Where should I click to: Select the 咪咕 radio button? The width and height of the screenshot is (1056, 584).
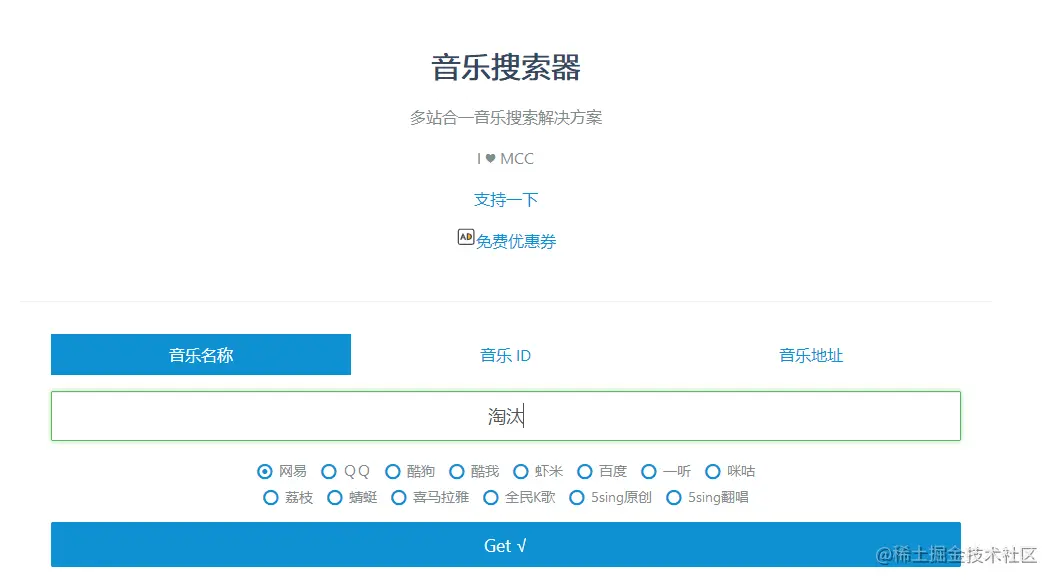pyautogui.click(x=712, y=471)
